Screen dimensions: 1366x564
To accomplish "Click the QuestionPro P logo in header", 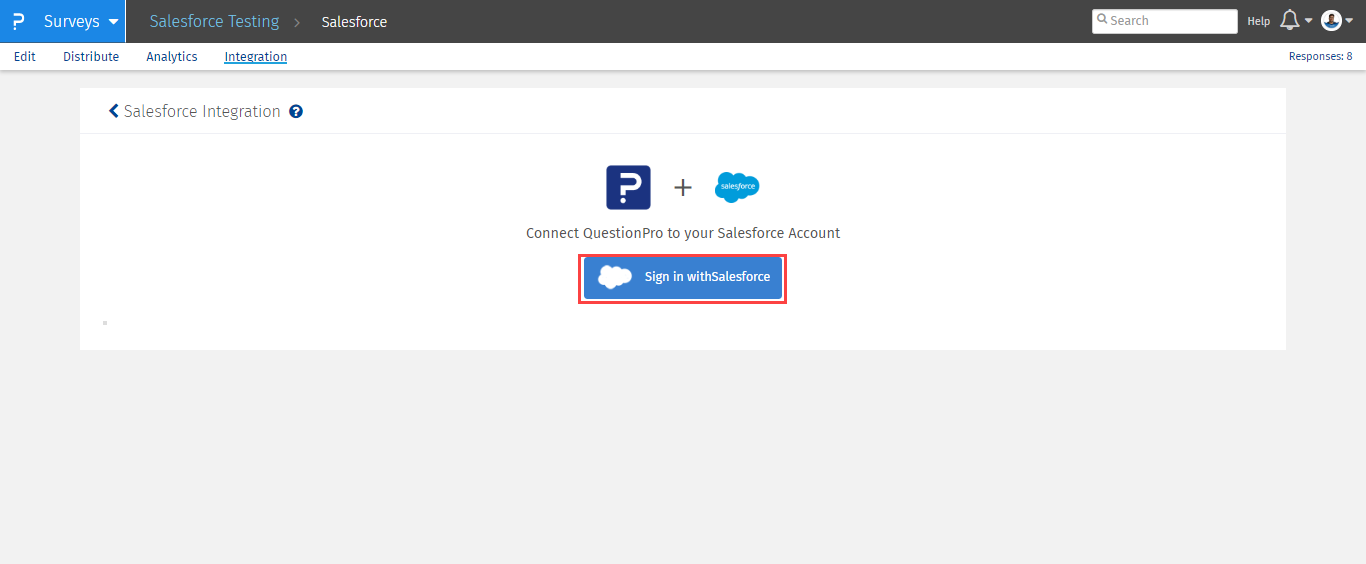I will point(18,21).
